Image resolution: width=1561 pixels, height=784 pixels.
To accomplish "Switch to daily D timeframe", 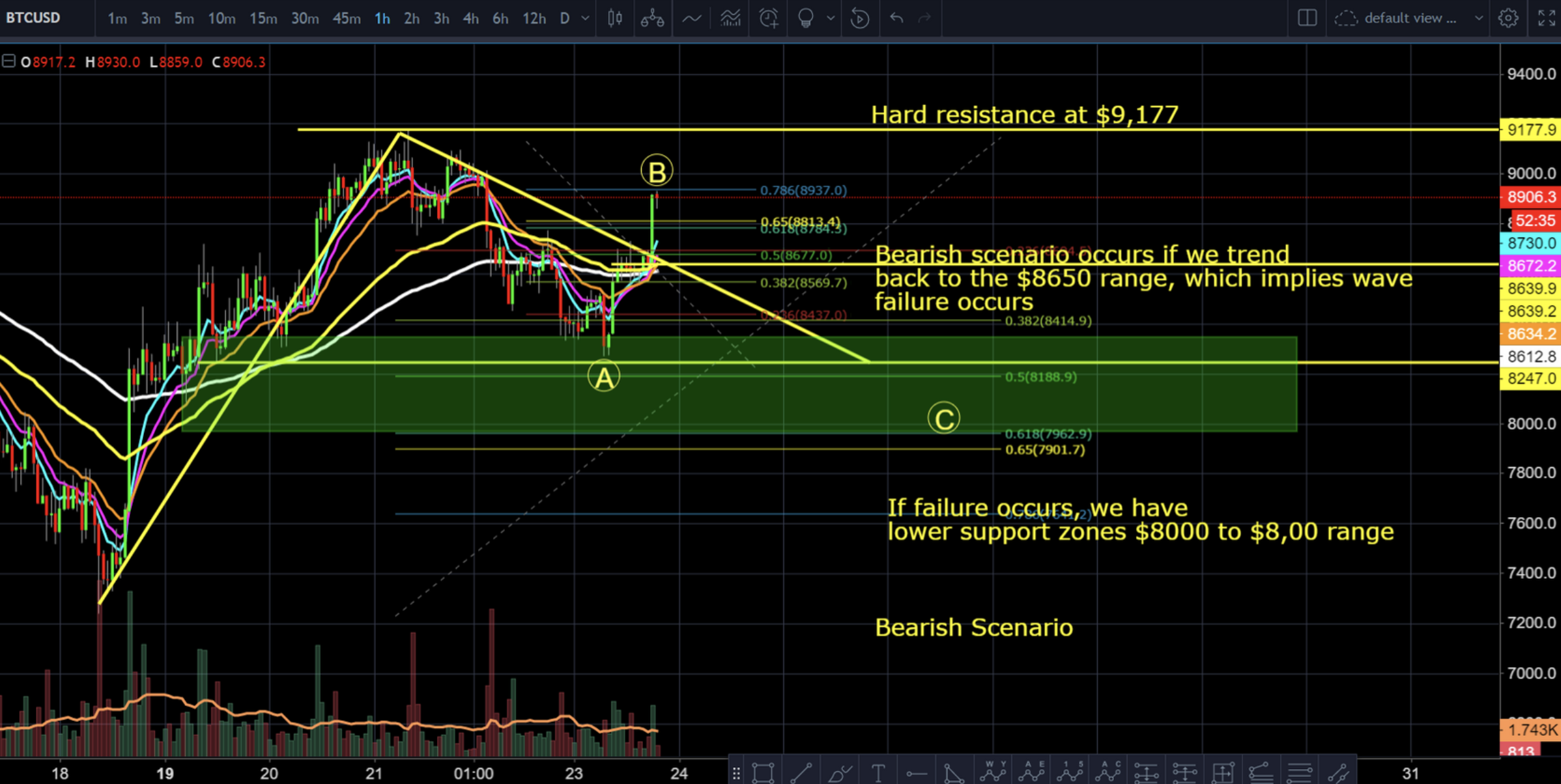I will [565, 18].
